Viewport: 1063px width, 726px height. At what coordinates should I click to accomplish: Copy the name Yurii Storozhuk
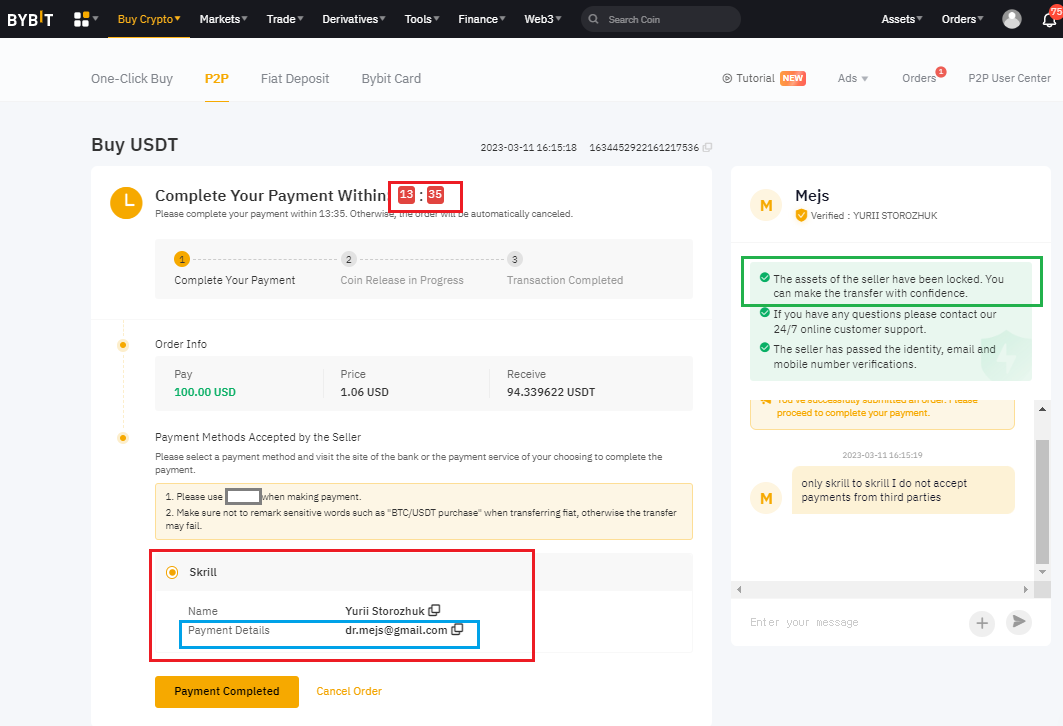[435, 611]
